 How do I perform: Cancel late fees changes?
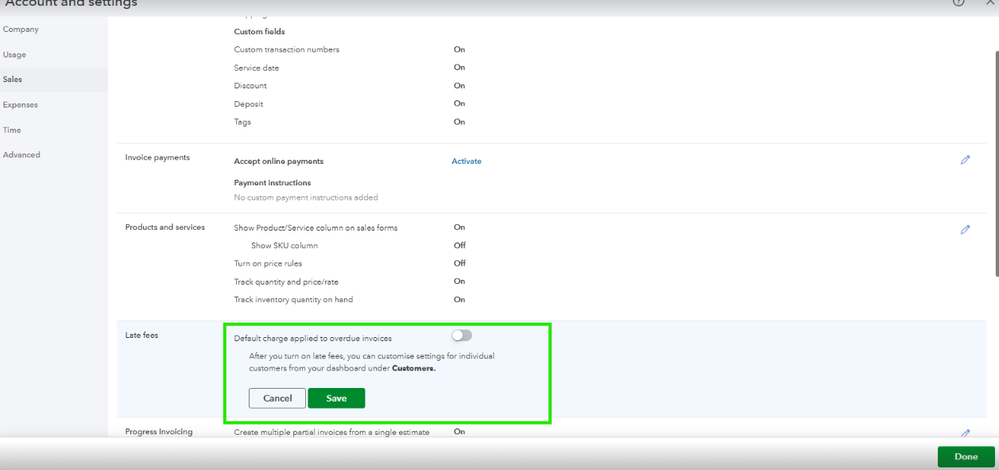pyautogui.click(x=277, y=398)
